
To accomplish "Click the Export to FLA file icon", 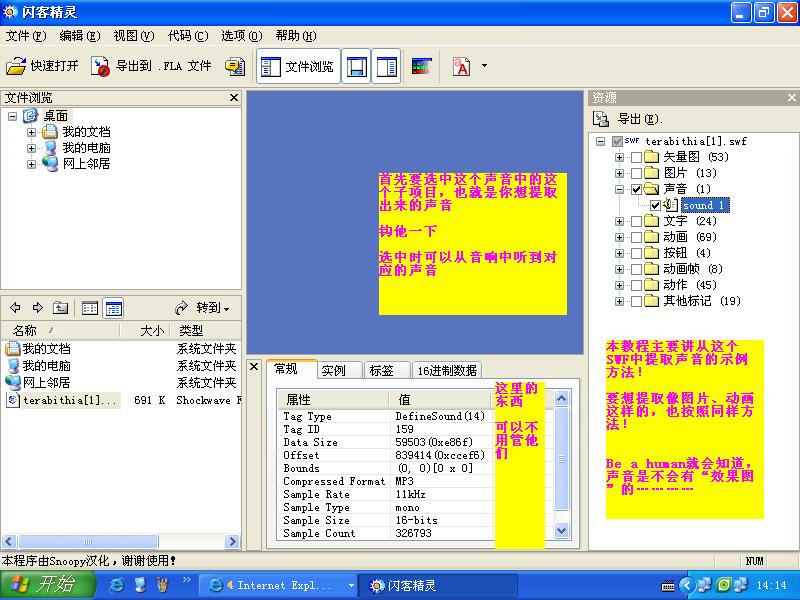I will (101, 66).
